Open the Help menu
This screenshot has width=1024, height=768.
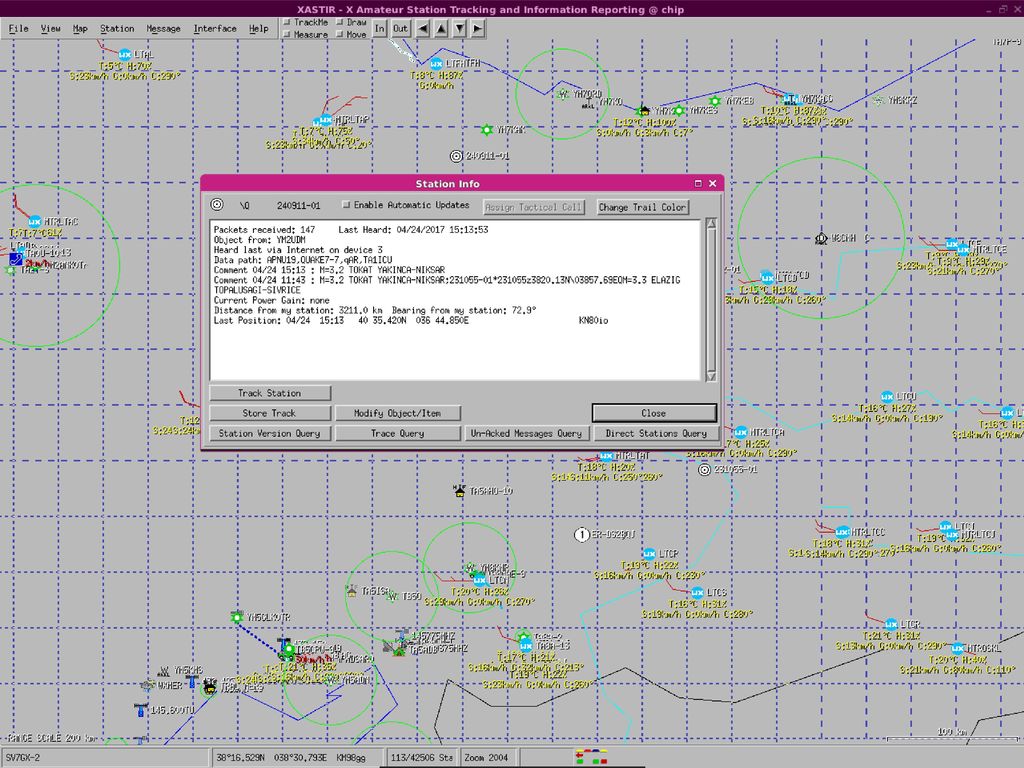259,29
